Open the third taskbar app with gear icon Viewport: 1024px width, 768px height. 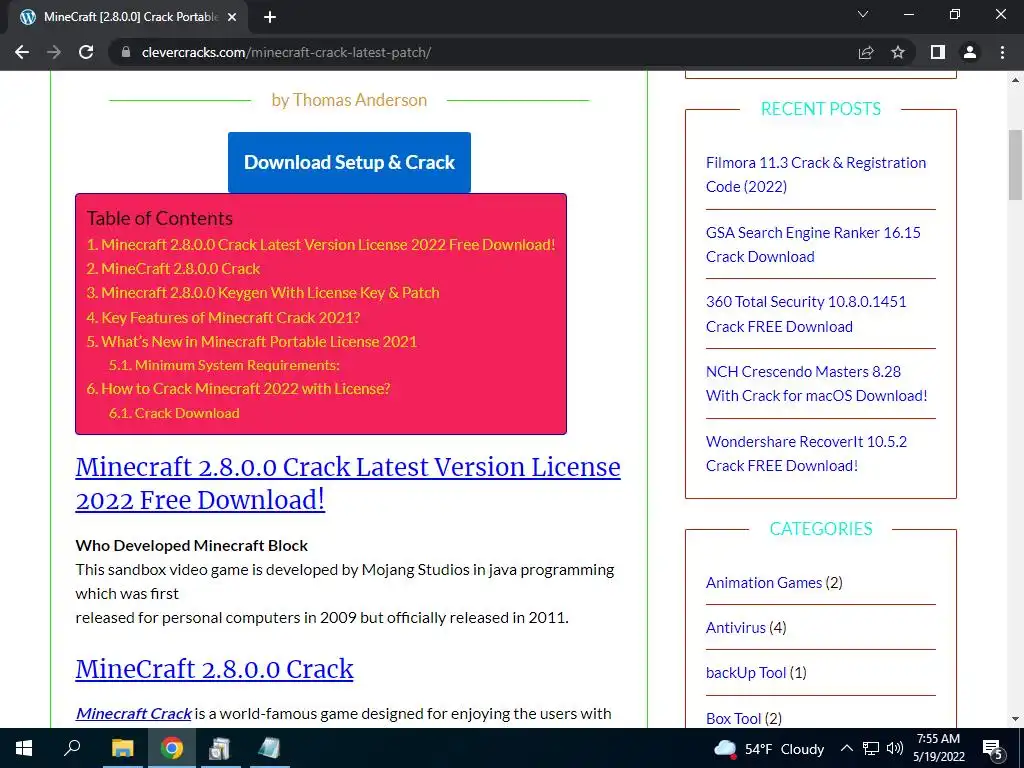(x=220, y=748)
